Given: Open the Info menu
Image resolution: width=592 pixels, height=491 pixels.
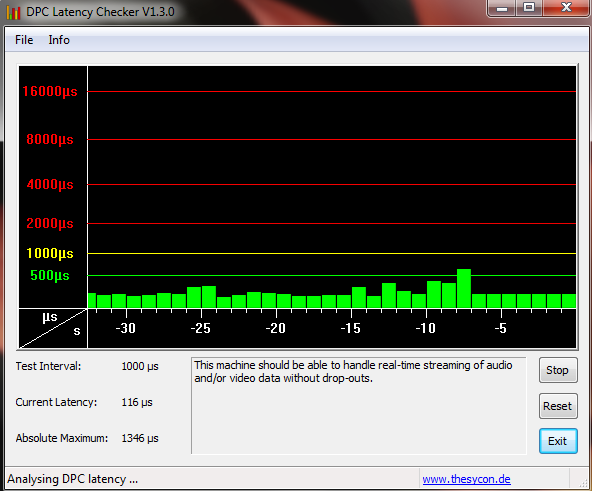Looking at the screenshot, I should tap(59, 40).
